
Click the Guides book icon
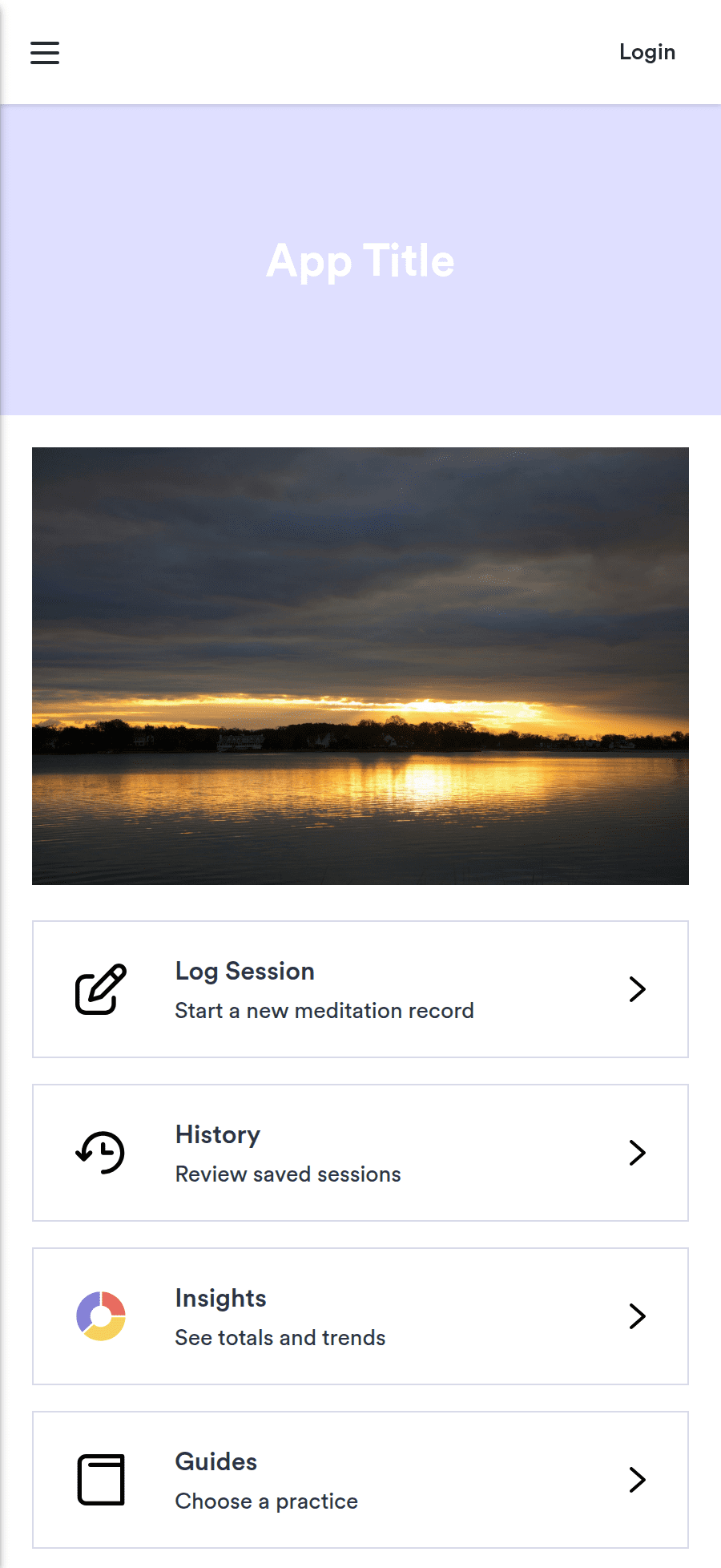pyautogui.click(x=101, y=1480)
